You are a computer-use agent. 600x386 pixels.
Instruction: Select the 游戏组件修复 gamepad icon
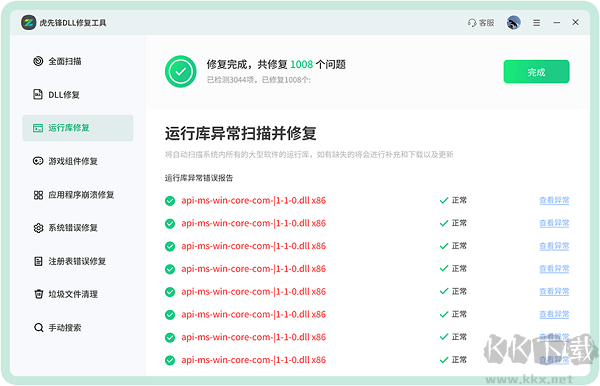point(38,161)
